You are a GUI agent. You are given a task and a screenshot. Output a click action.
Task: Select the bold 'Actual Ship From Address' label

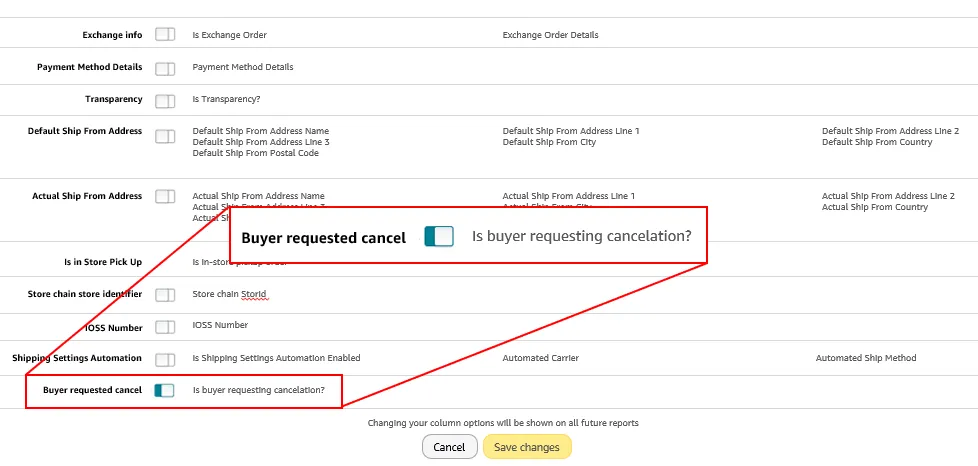[x=87, y=196]
